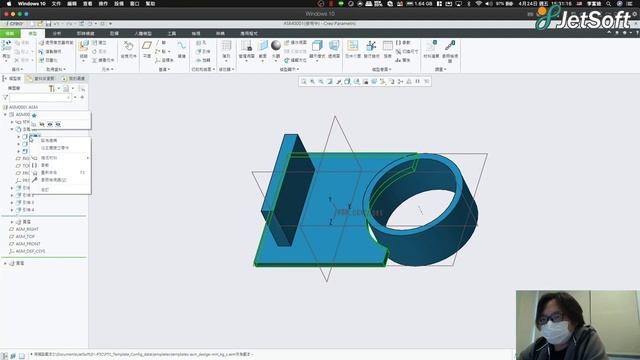Open the Pattern (陣列) tool

(x=226, y=46)
